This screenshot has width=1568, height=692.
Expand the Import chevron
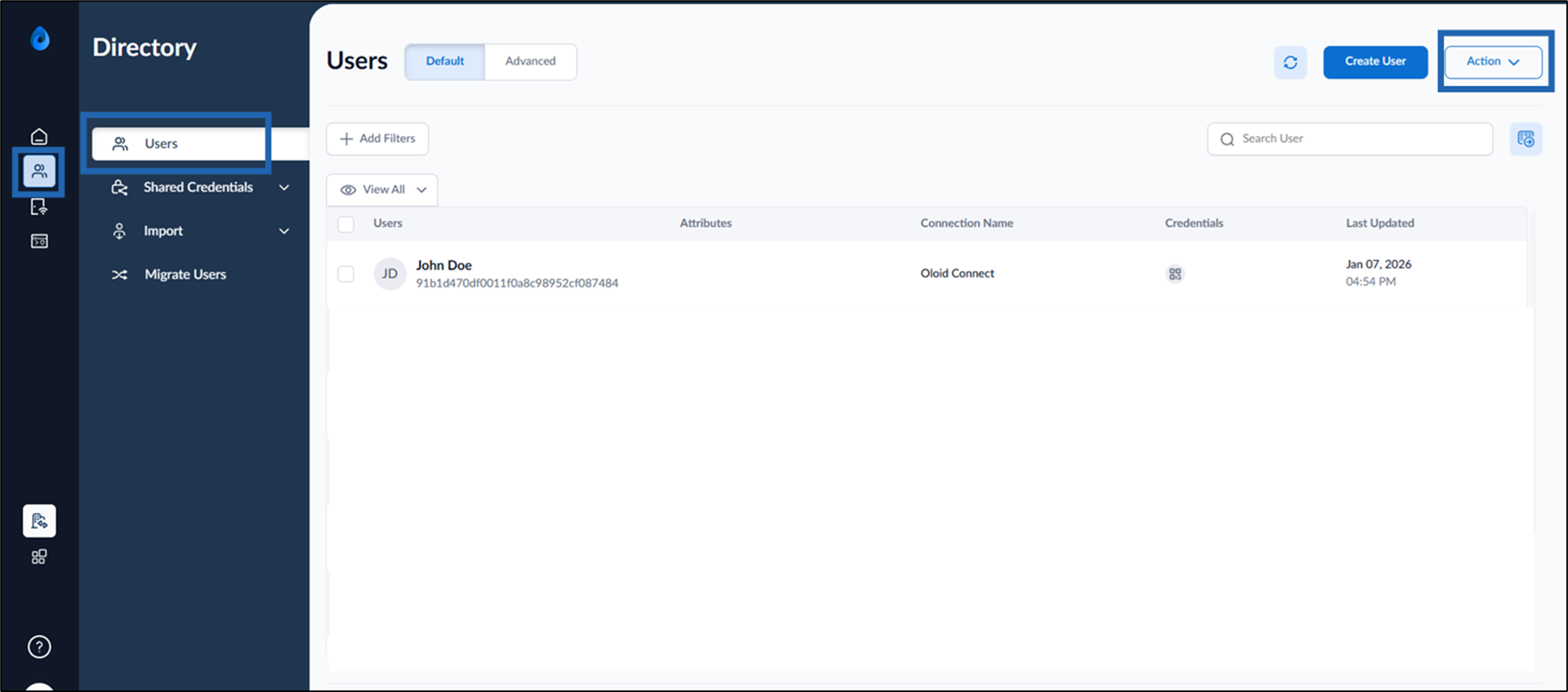pos(285,231)
